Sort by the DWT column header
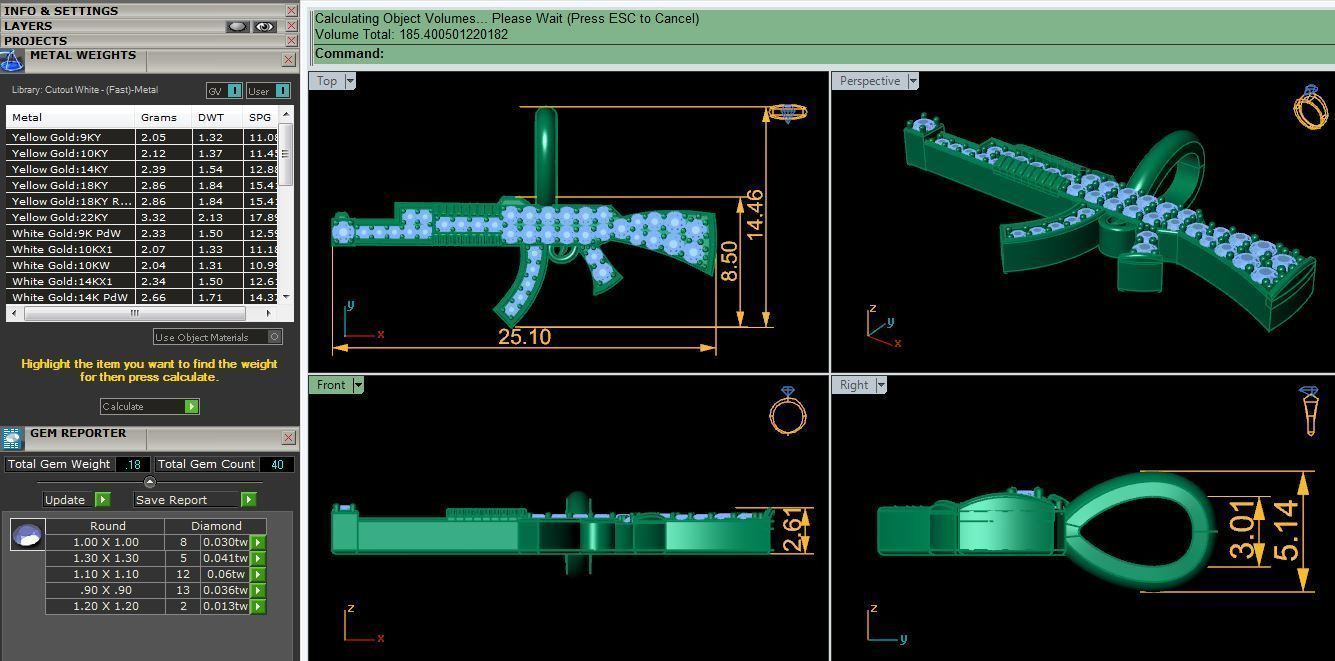 click(x=218, y=117)
